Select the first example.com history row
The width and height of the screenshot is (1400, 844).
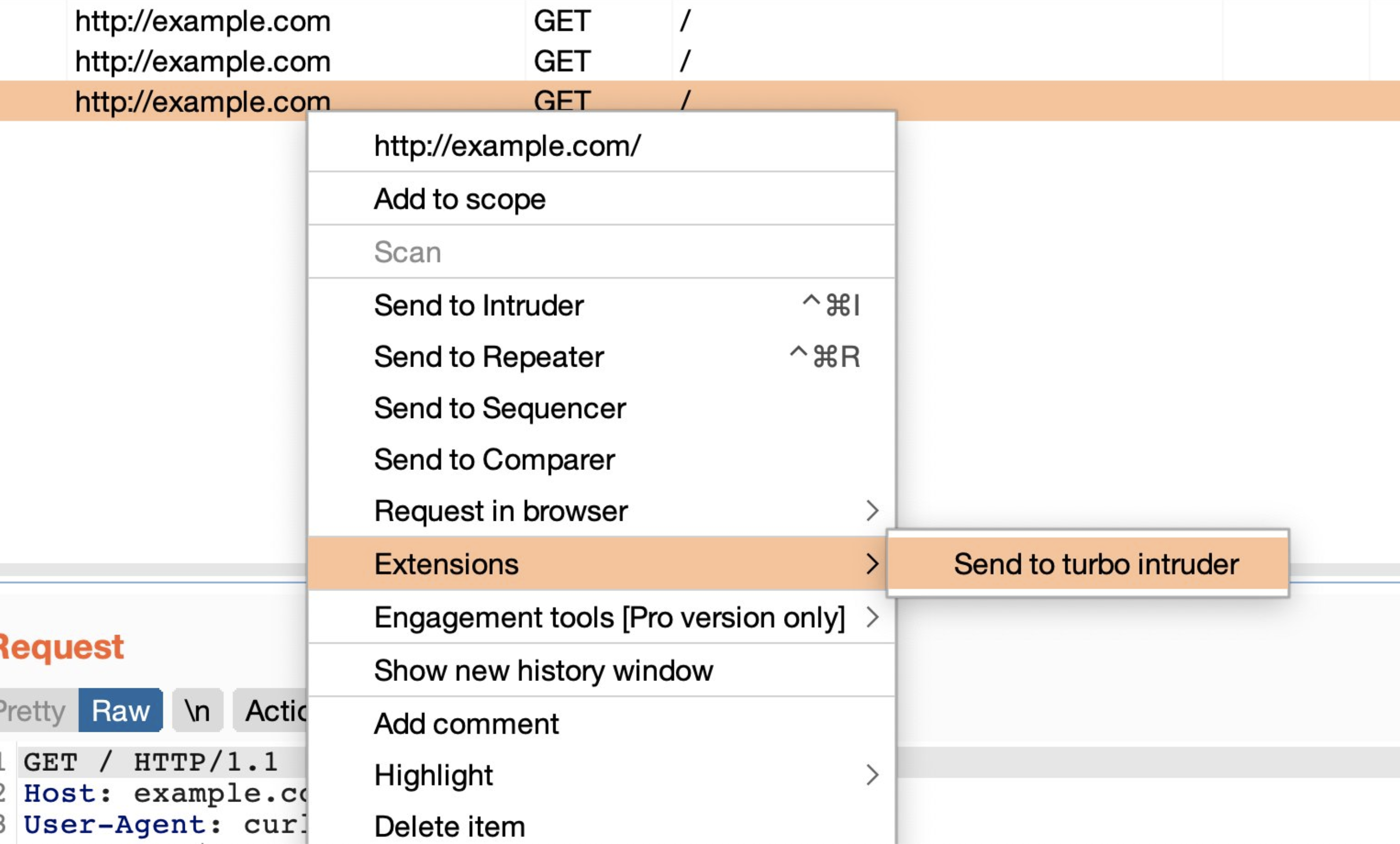pos(202,22)
